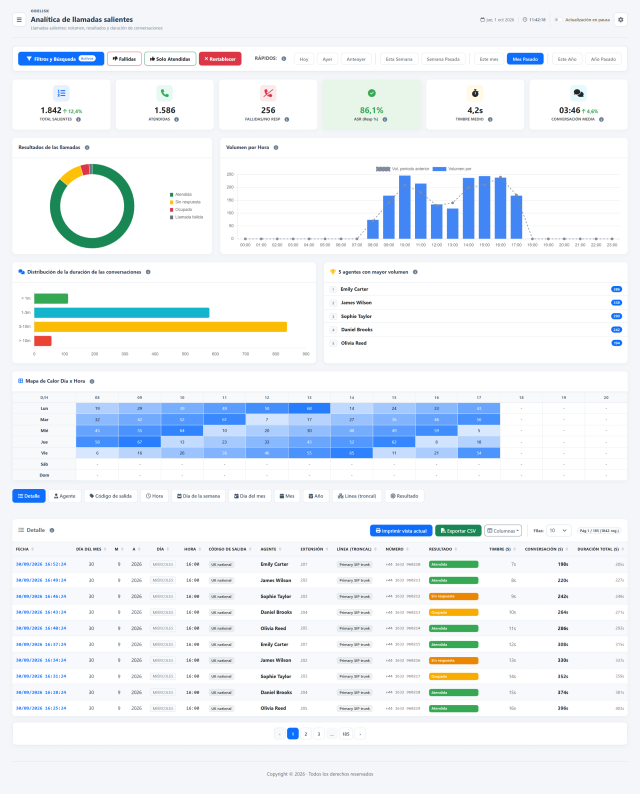Switch to the Línea (troncal) tab
Screen dimensions: 640x794
357,496
